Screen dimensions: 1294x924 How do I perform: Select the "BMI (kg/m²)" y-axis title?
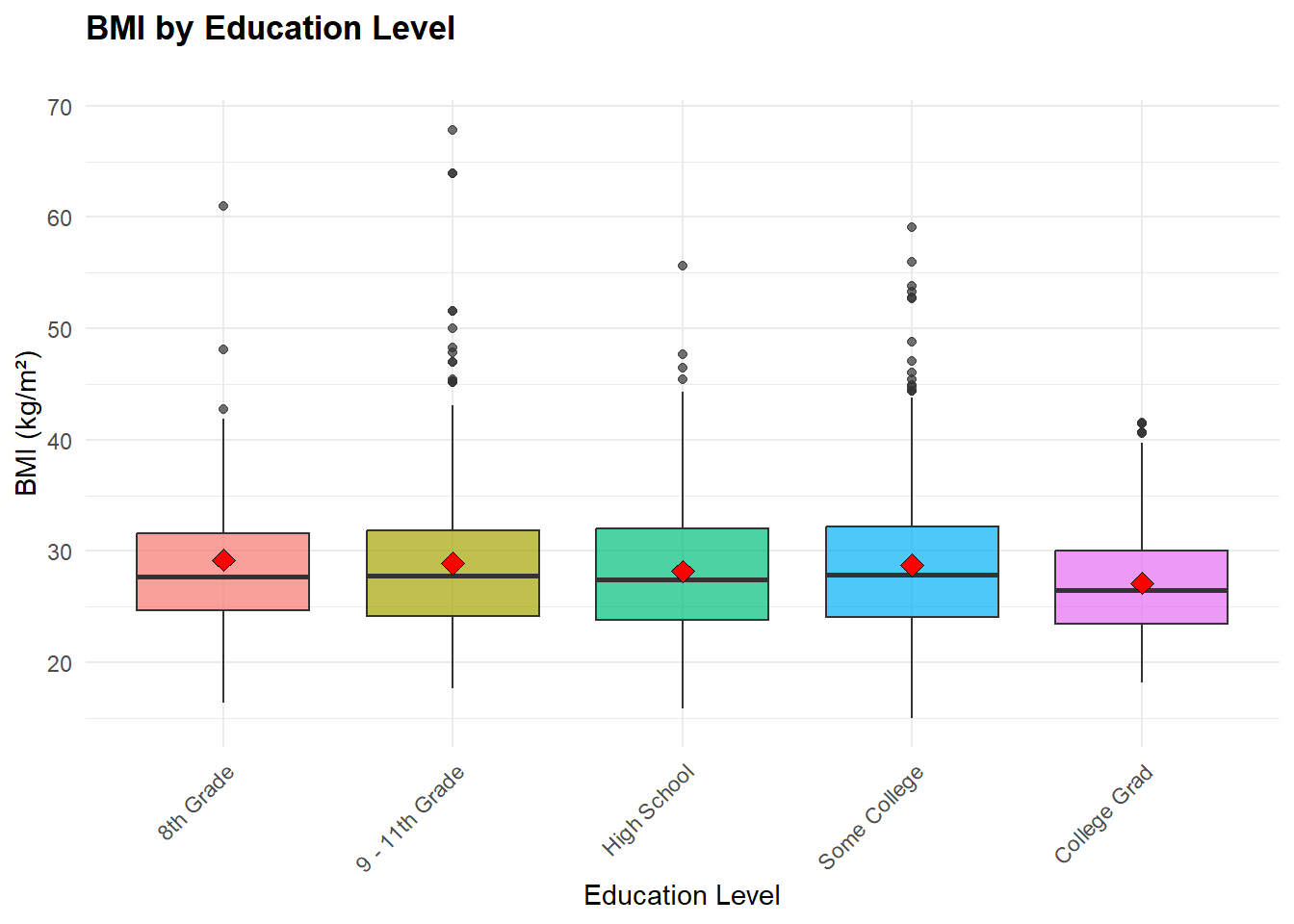pyautogui.click(x=27, y=423)
